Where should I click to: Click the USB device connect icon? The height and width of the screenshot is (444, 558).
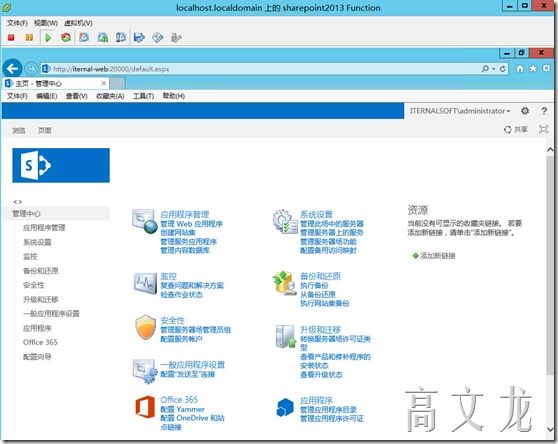click(x=176, y=37)
